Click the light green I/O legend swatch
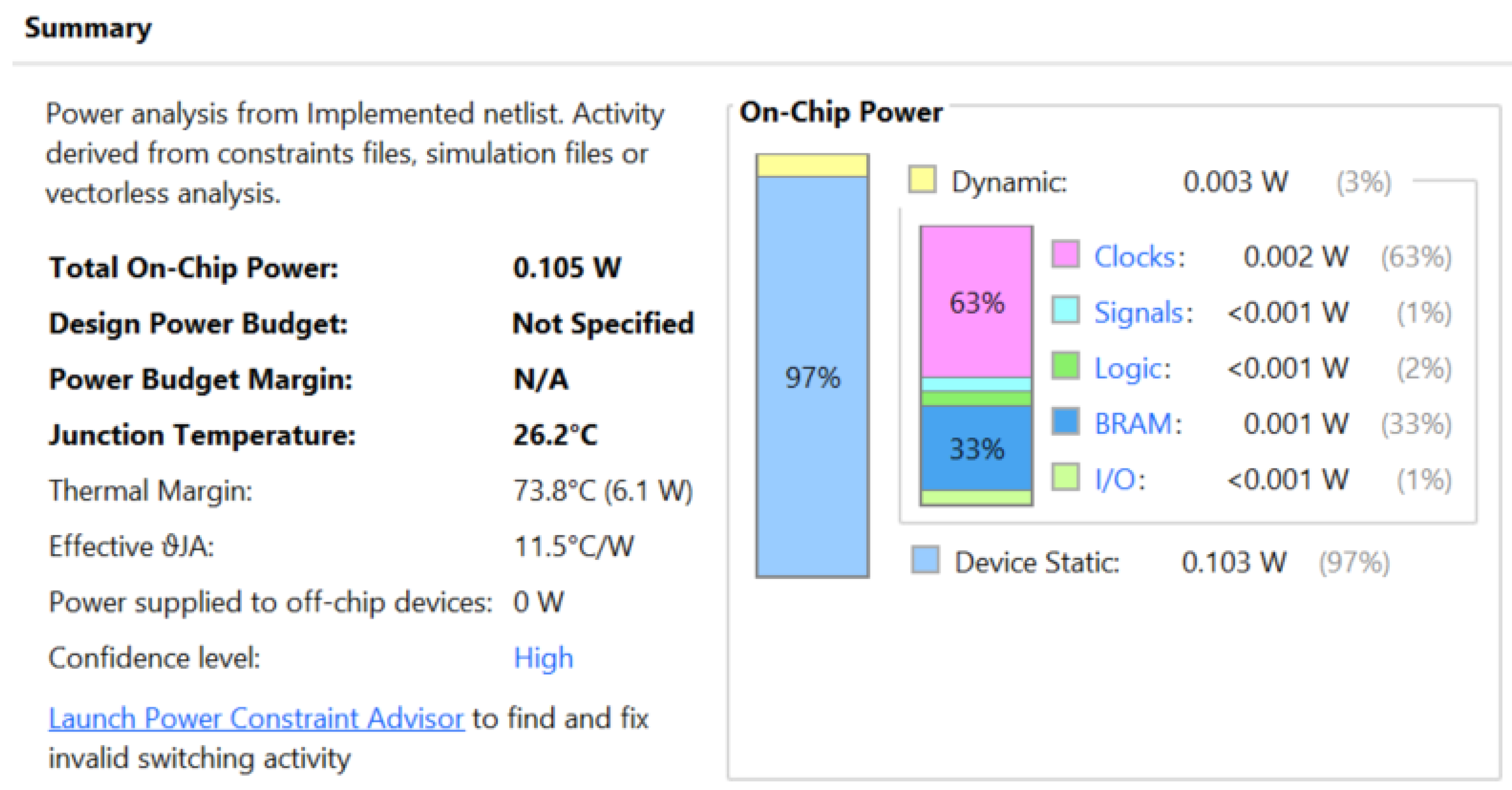Viewport: 1512px width, 790px height. click(x=1065, y=476)
